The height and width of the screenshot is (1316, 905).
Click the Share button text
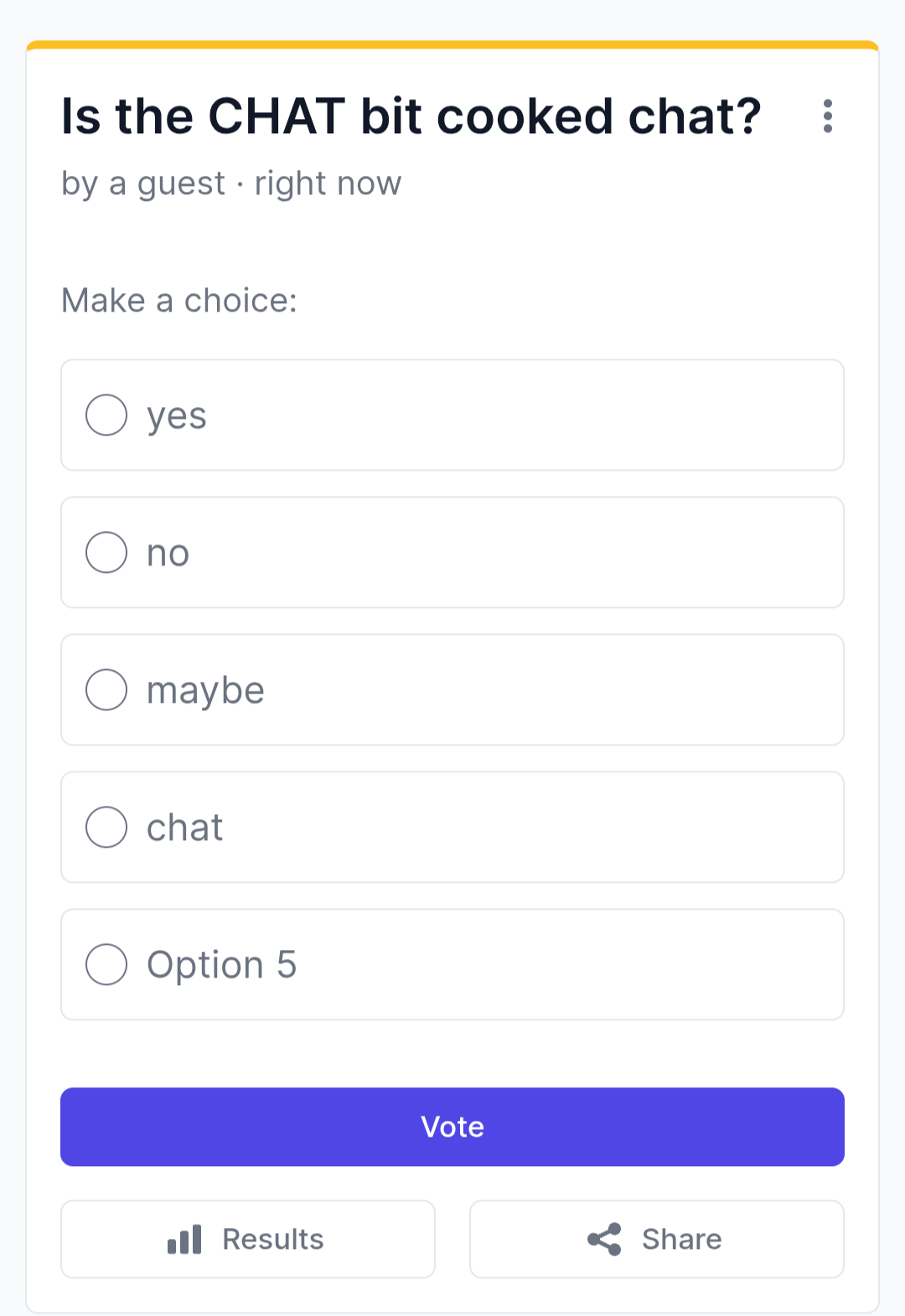(682, 1239)
